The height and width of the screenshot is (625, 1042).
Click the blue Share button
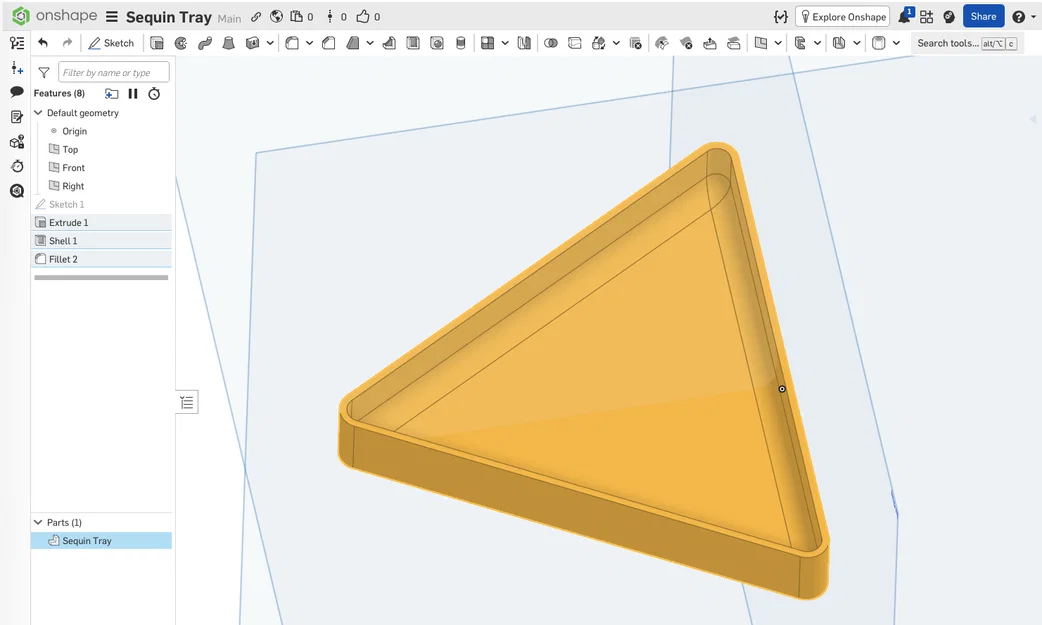(x=984, y=17)
